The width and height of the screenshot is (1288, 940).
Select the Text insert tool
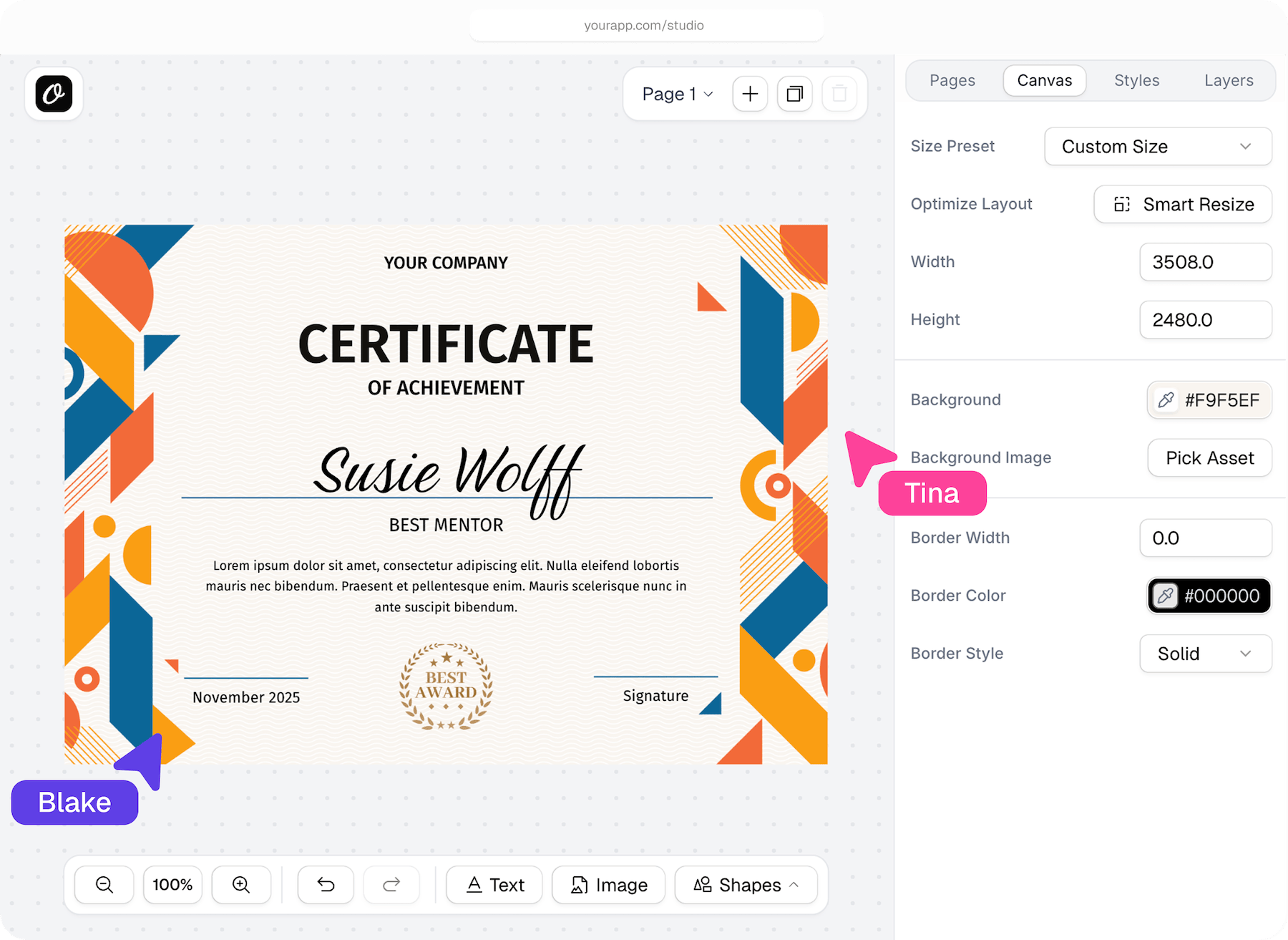tap(494, 885)
